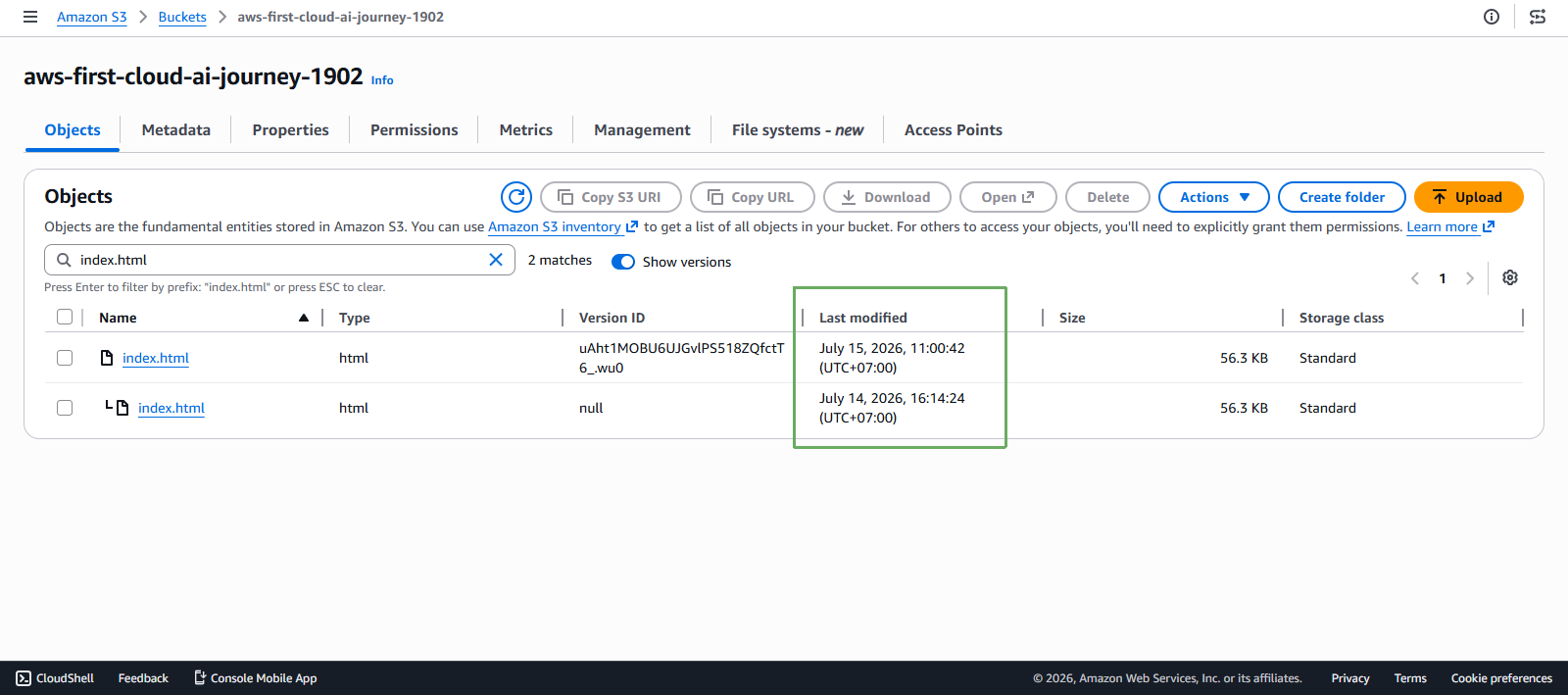Open the Metrics tab
This screenshot has width=1568, height=695.
526,130
